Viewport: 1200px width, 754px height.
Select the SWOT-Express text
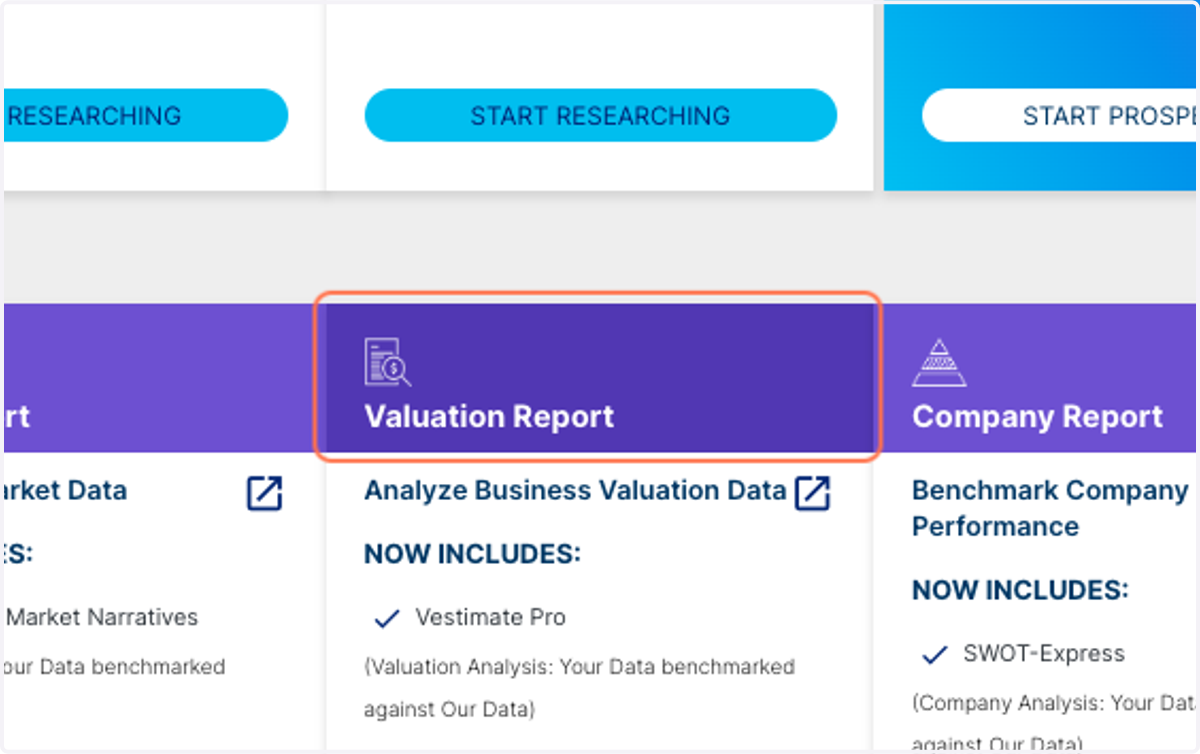pos(1044,654)
